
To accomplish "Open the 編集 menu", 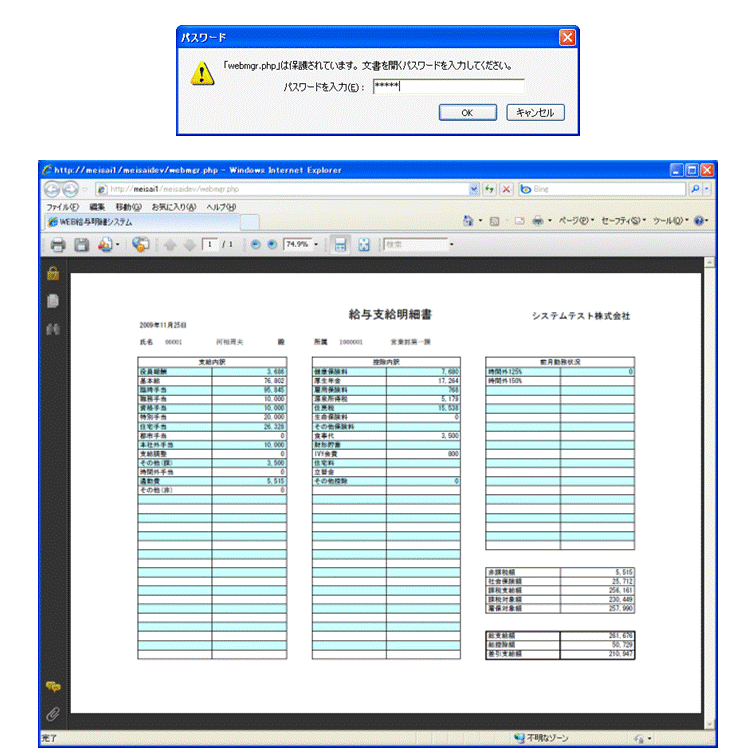I will 97,207.
